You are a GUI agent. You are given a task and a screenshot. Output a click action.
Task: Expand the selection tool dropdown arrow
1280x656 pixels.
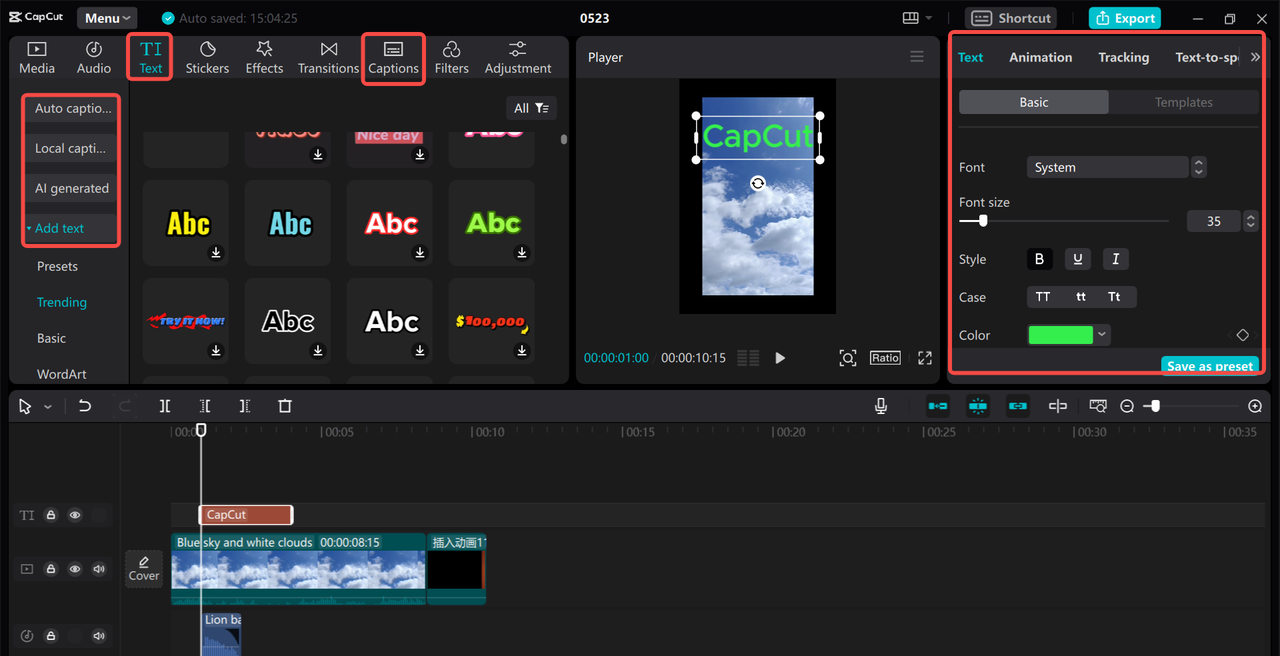pyautogui.click(x=47, y=407)
